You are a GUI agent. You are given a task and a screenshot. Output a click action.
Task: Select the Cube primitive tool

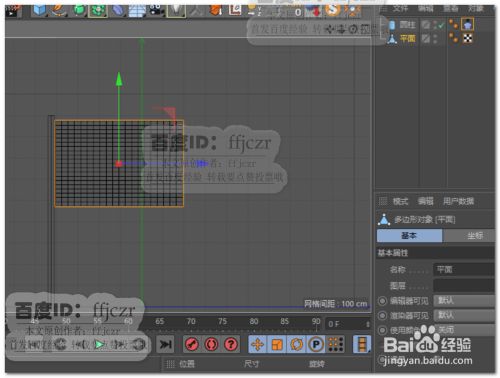[x=39, y=10]
